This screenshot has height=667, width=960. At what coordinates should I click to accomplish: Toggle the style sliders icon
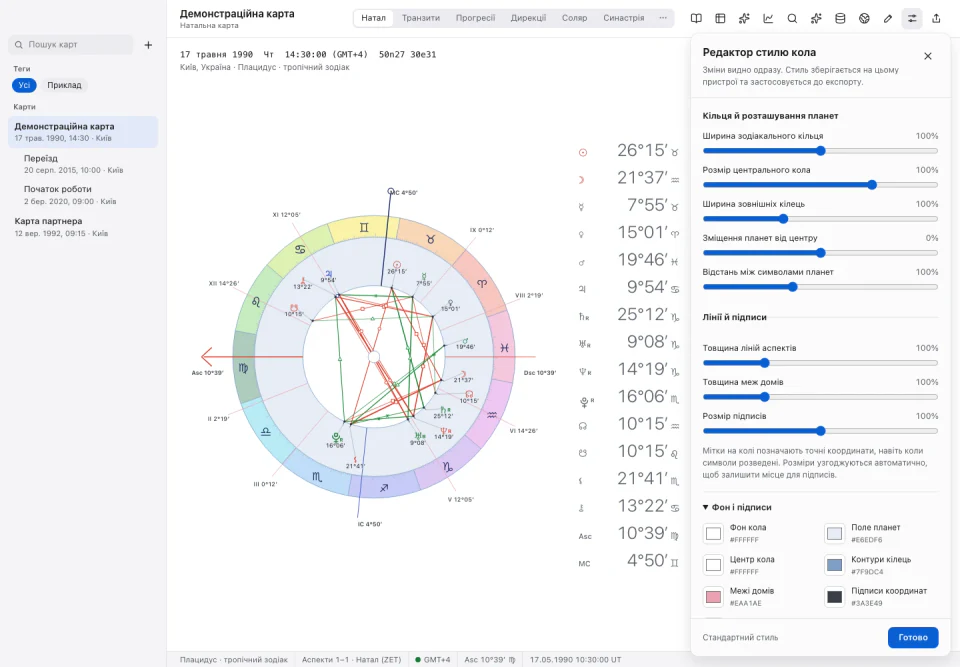coord(912,18)
